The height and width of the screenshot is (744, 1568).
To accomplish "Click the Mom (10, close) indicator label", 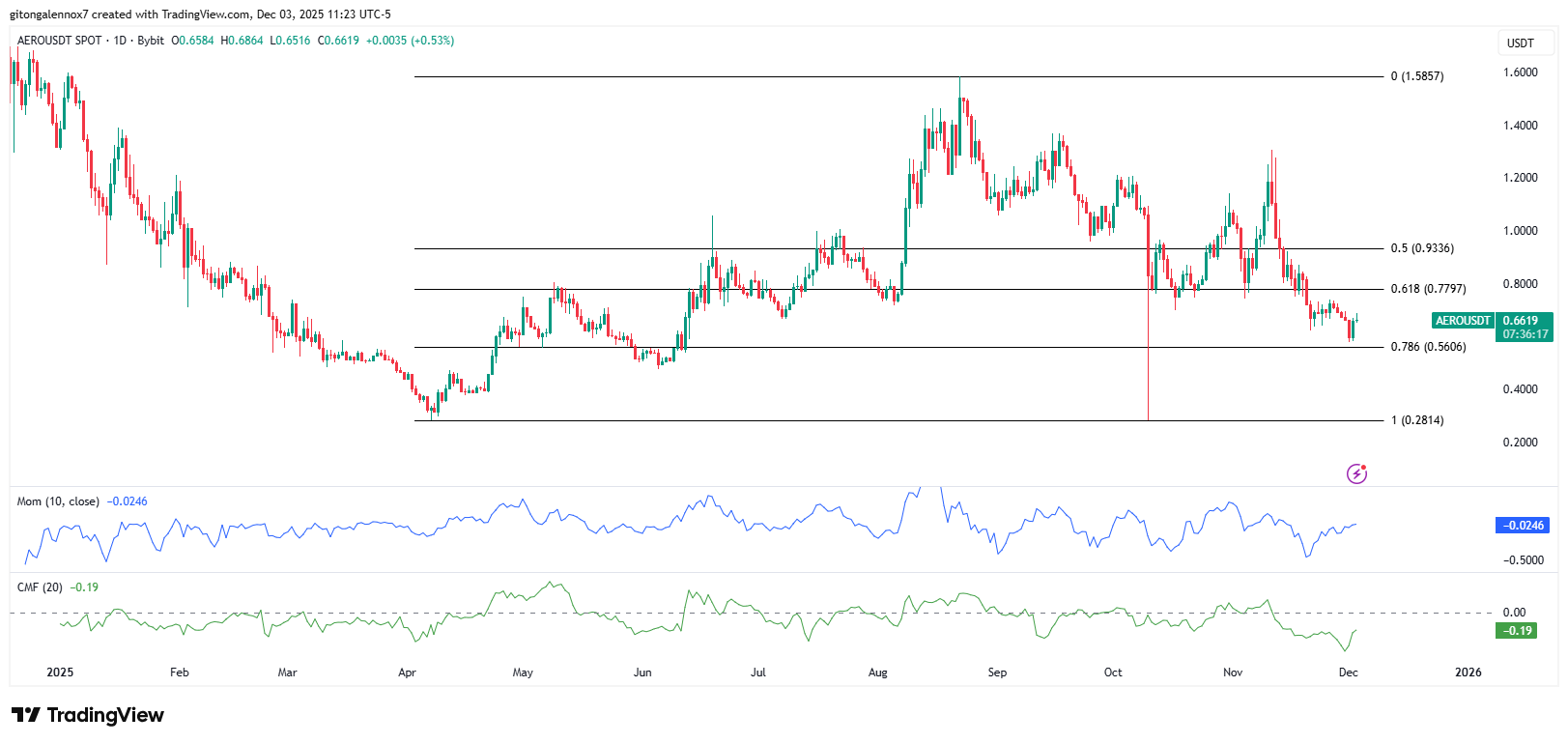I will click(x=58, y=501).
